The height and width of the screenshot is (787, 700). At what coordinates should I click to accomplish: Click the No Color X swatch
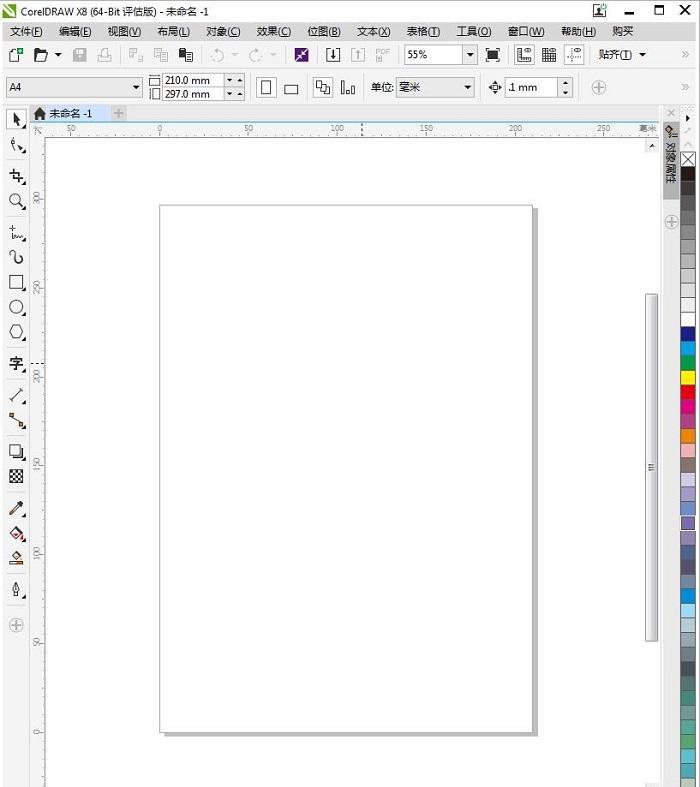click(x=688, y=160)
